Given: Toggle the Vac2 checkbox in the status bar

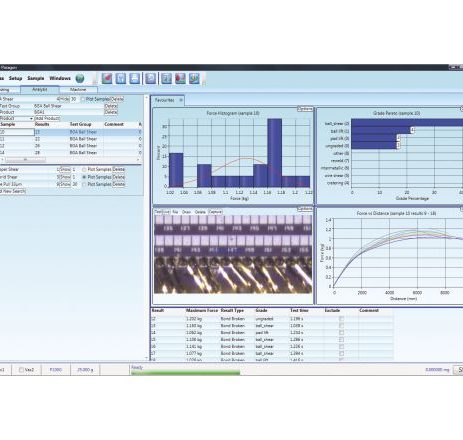Looking at the screenshot, I should tap(21, 370).
